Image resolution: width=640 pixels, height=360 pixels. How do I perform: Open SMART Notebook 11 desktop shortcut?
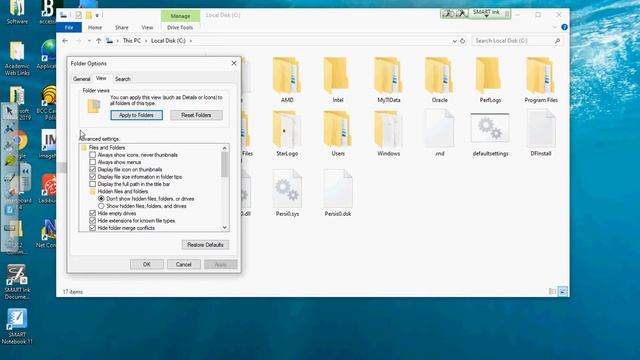click(17, 327)
